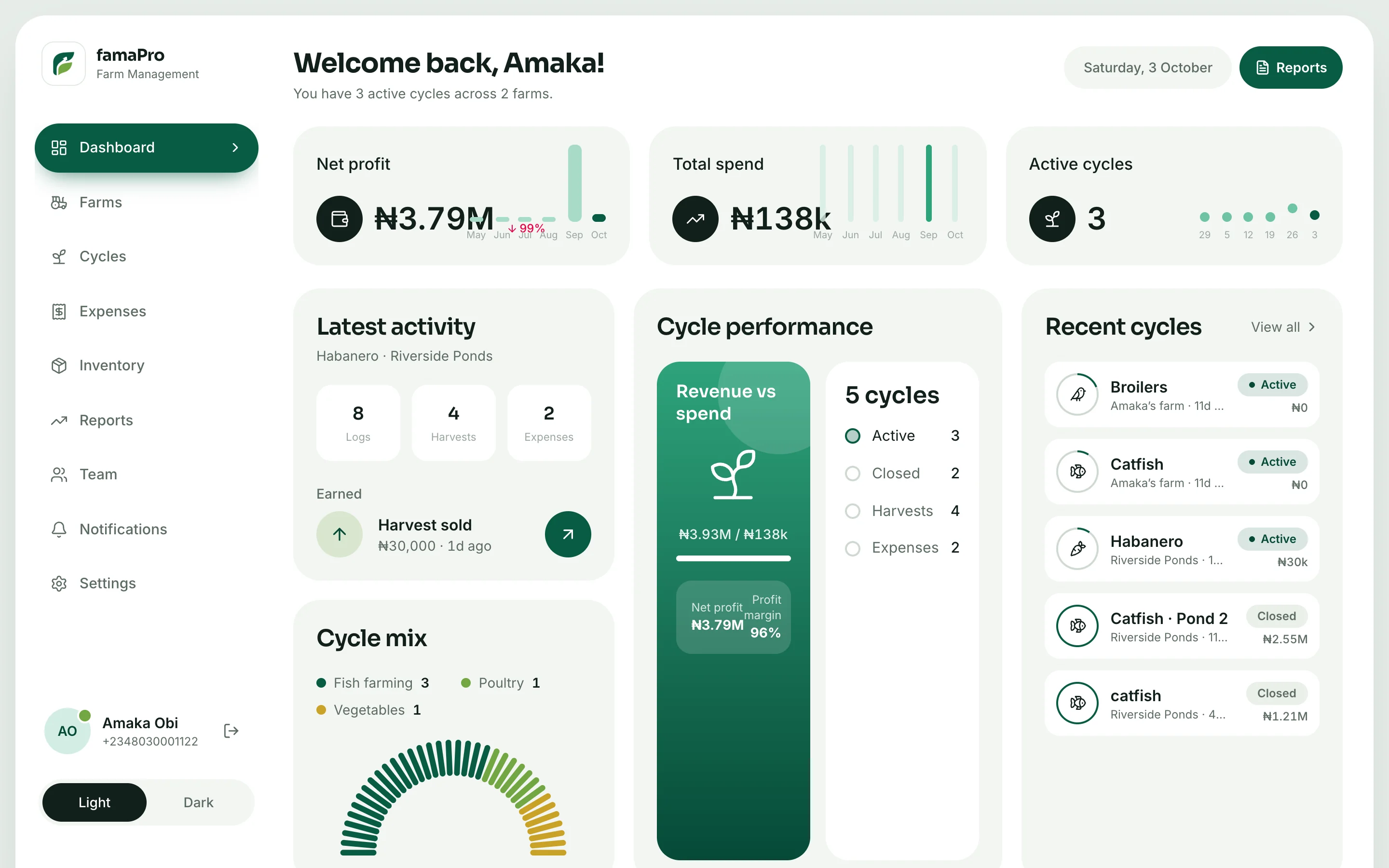
Task: Select the Harvests radio option
Action: coord(852,511)
